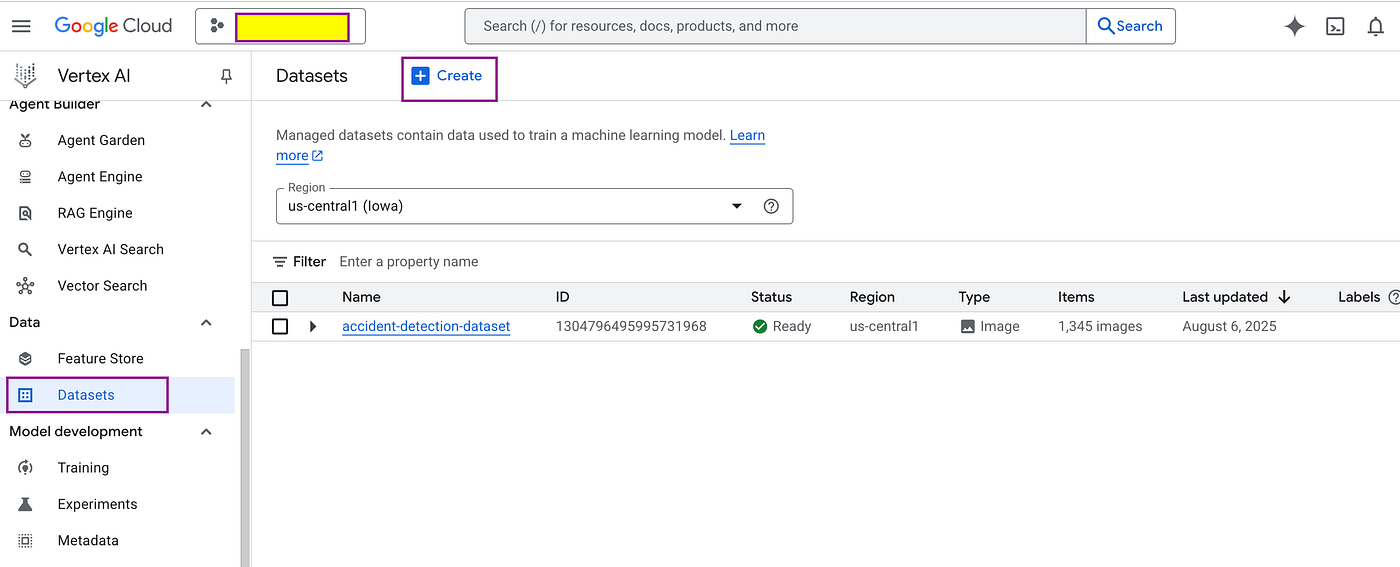This screenshot has height=567, width=1400.
Task: Open Gemini AI sparkle icon
Action: pos(1295,27)
